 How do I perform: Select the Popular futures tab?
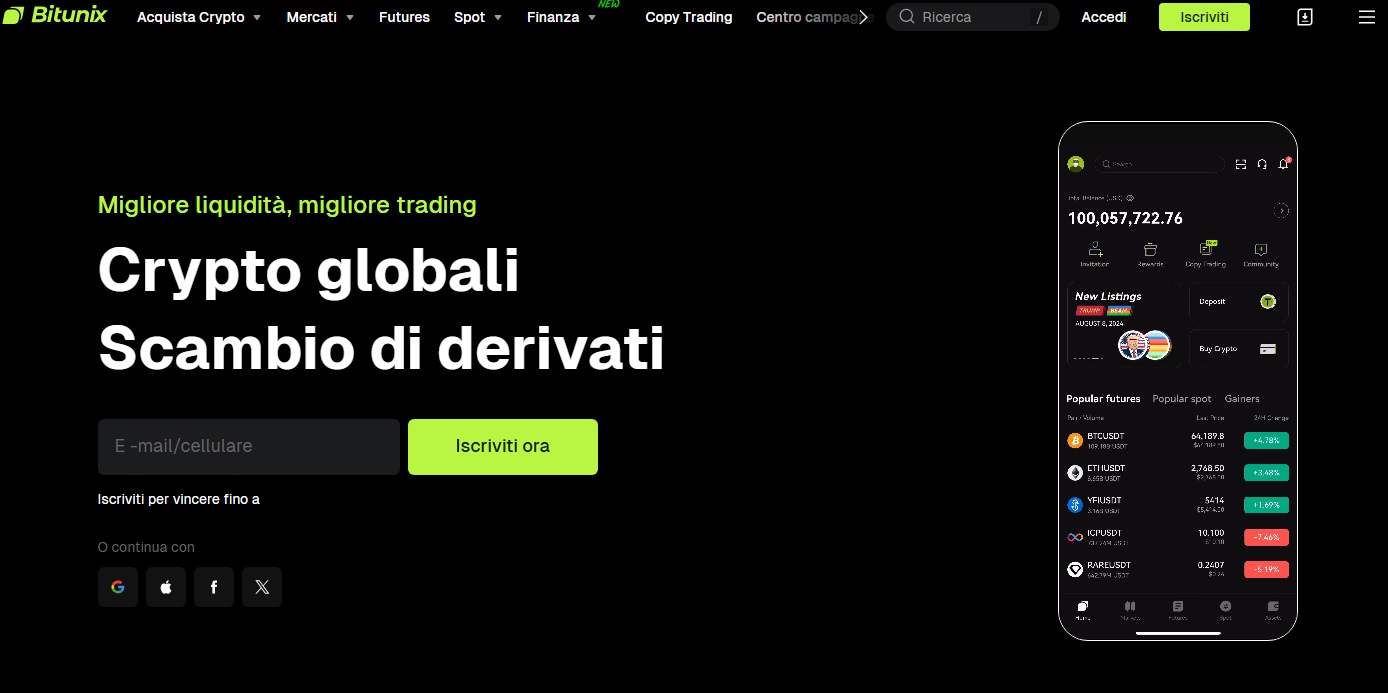1103,399
